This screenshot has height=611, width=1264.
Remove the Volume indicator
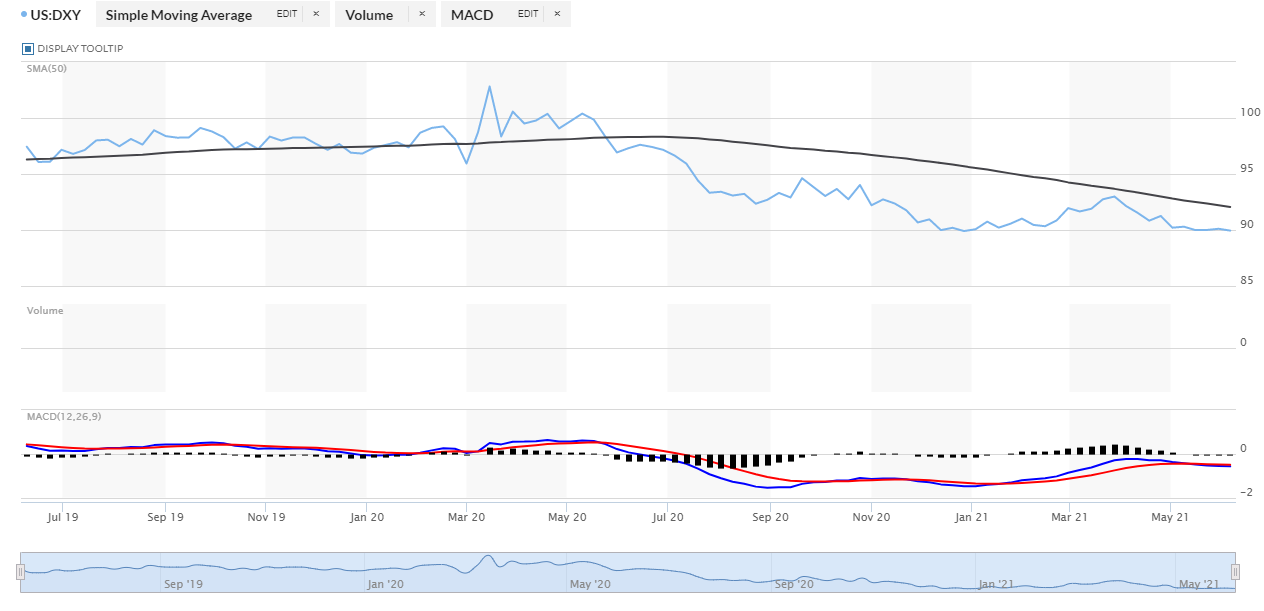(421, 14)
